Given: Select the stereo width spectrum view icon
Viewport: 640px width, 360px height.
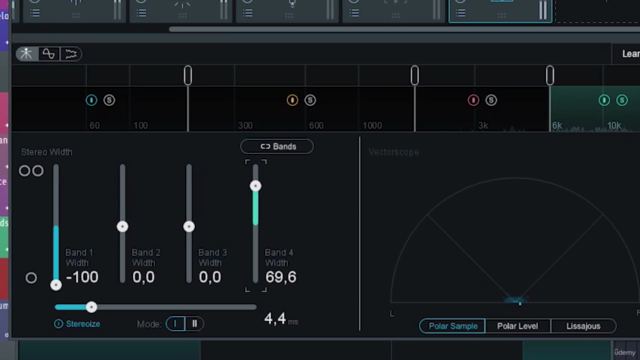Looking at the screenshot, I should tap(27, 54).
